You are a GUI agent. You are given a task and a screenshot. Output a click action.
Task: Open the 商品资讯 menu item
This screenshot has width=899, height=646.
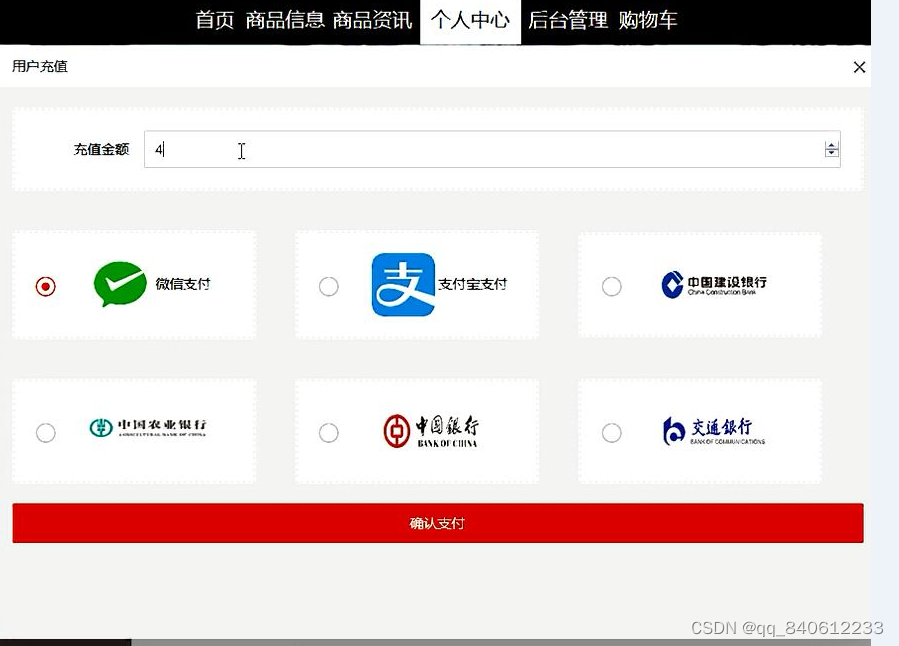pyautogui.click(x=372, y=20)
